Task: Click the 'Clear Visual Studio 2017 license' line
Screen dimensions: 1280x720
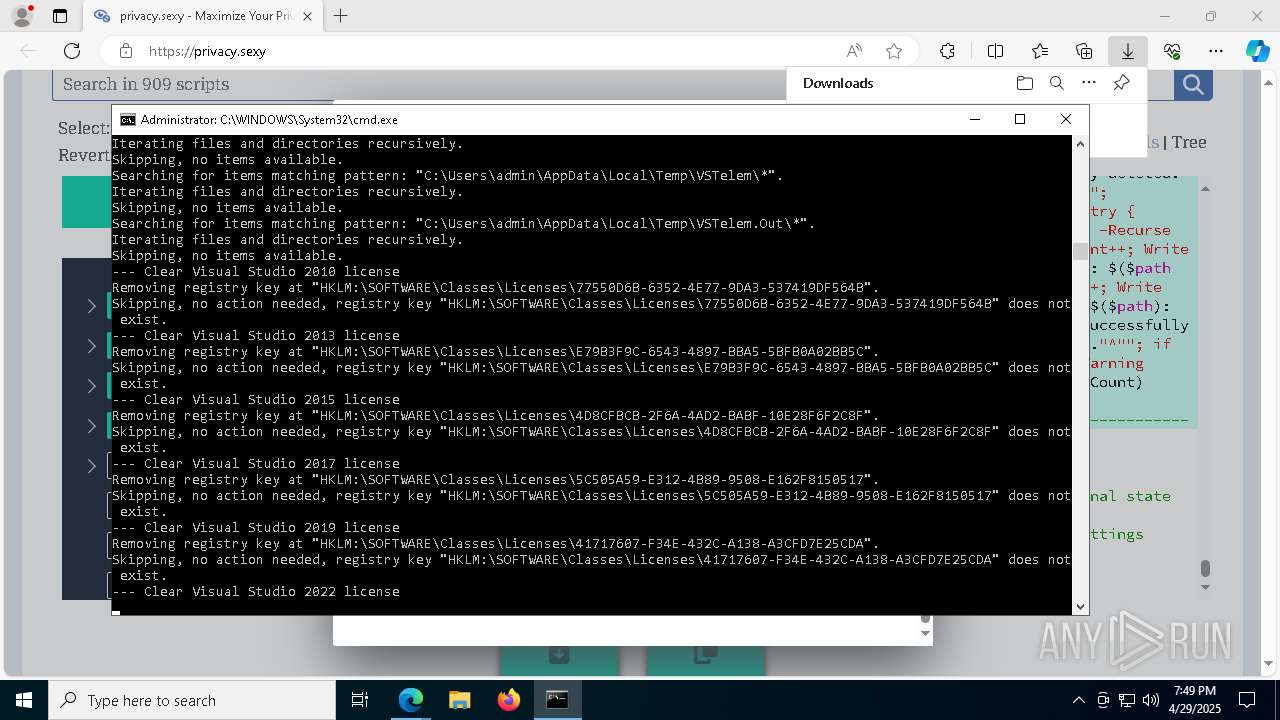Action: (x=255, y=463)
